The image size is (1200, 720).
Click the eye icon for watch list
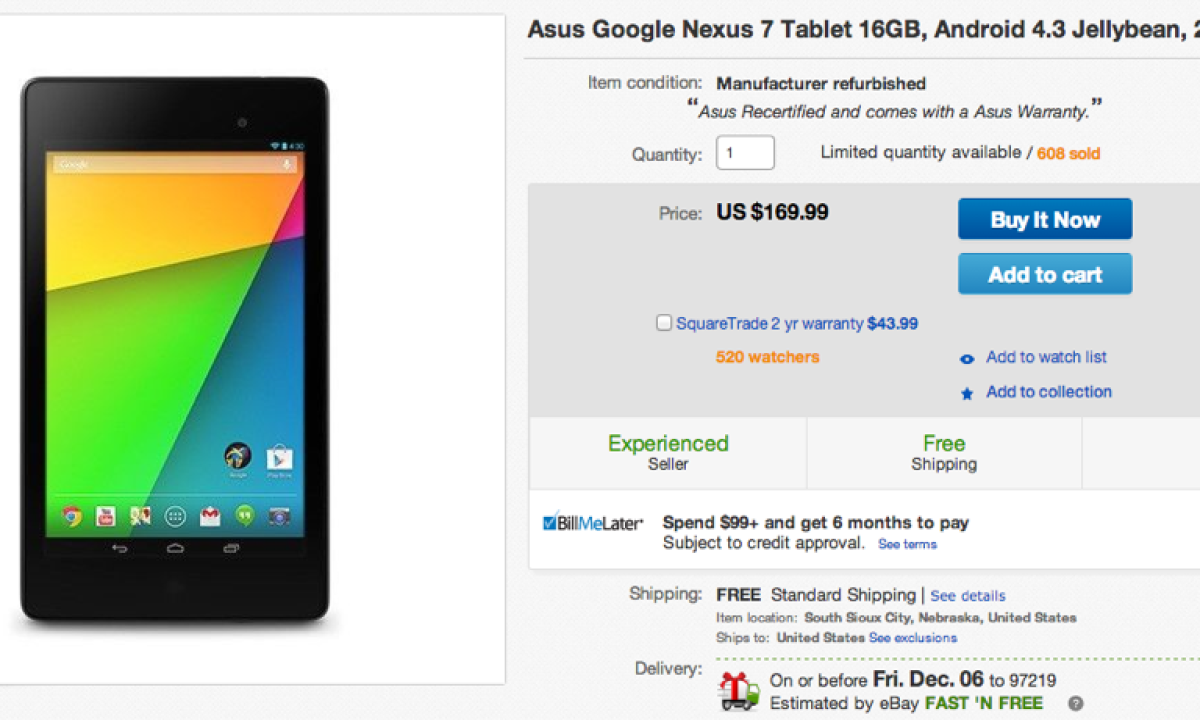[967, 359]
